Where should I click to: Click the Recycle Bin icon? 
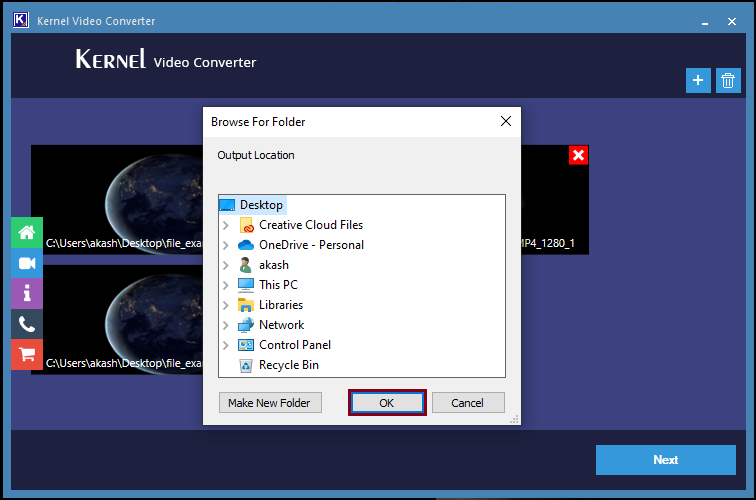246,365
